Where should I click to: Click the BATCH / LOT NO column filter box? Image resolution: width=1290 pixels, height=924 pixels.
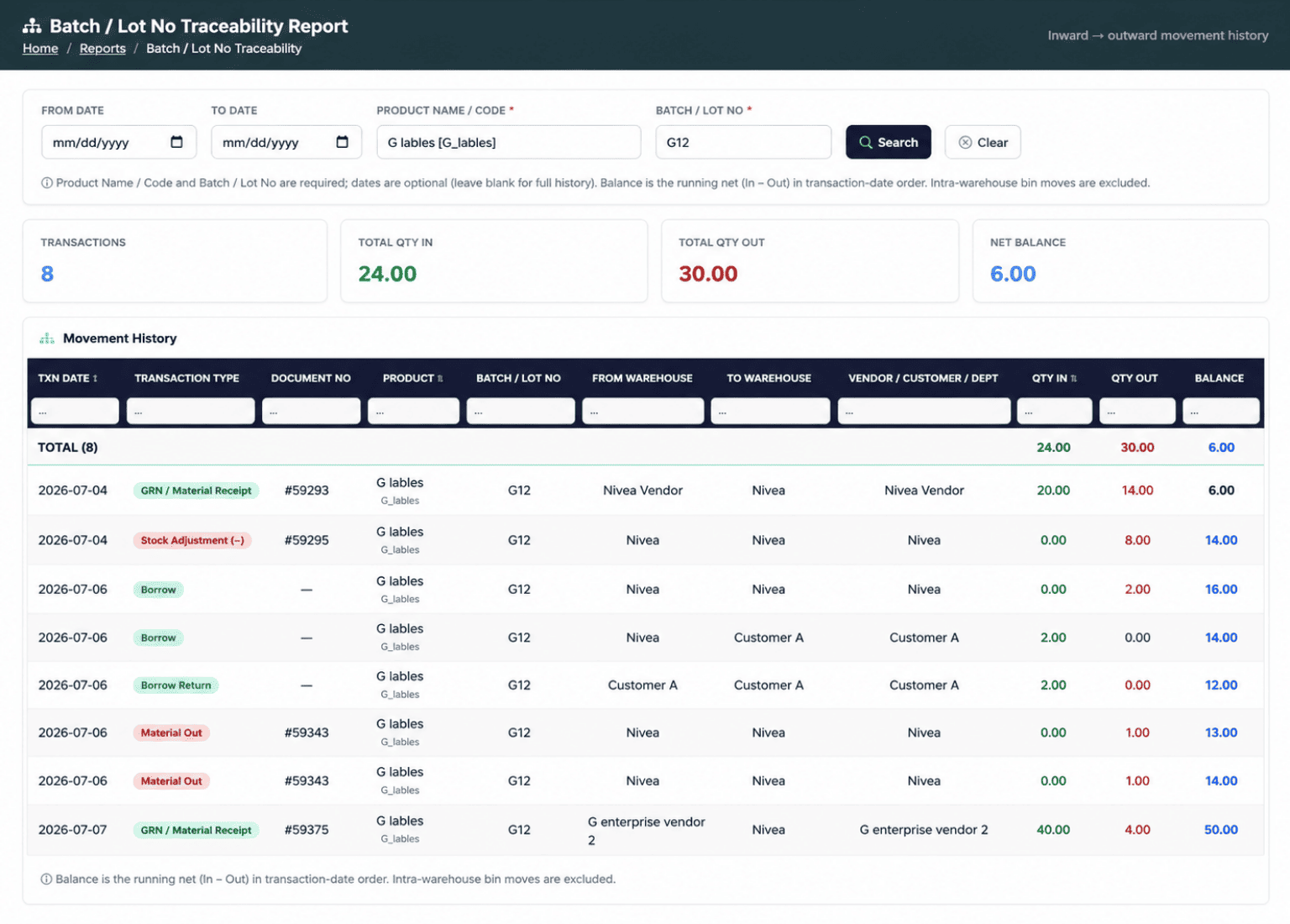(521, 412)
